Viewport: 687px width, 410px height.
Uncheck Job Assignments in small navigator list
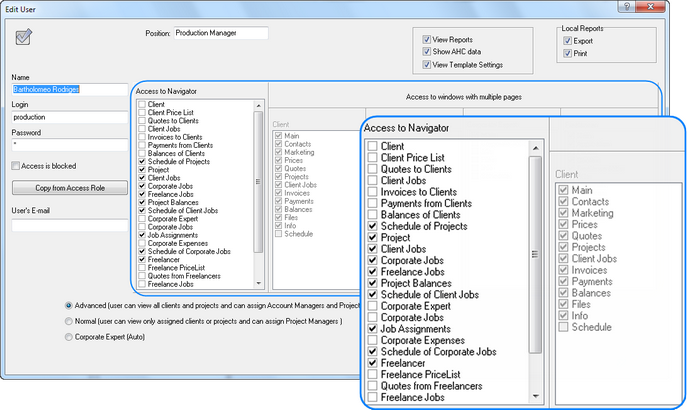tap(142, 235)
